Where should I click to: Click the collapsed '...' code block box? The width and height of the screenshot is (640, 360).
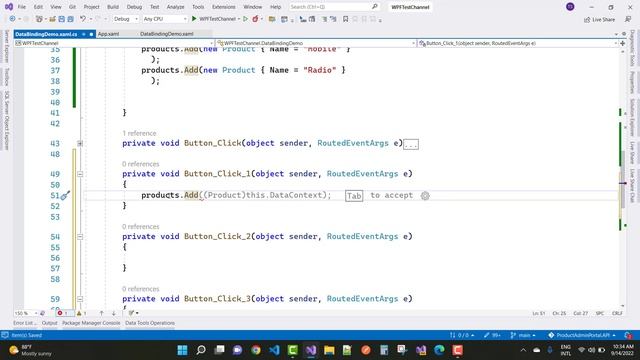pyautogui.click(x=411, y=144)
